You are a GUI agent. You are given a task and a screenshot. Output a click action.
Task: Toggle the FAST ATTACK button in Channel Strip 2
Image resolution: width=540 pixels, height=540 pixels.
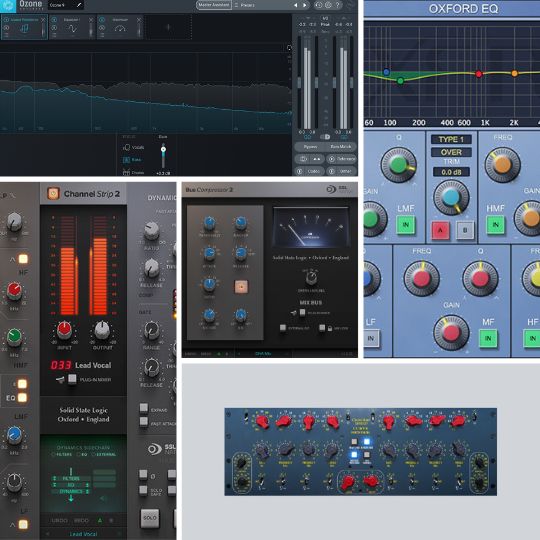click(144, 421)
